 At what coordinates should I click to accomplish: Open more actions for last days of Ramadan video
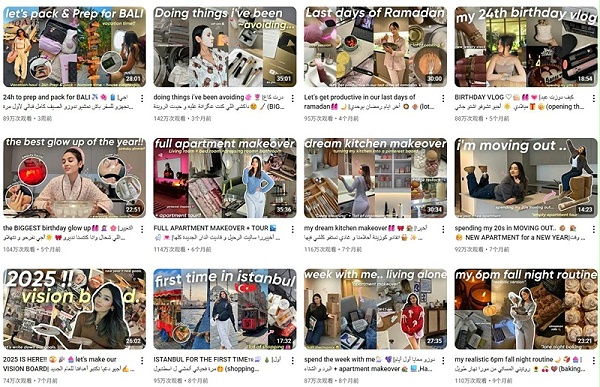[x=443, y=98]
